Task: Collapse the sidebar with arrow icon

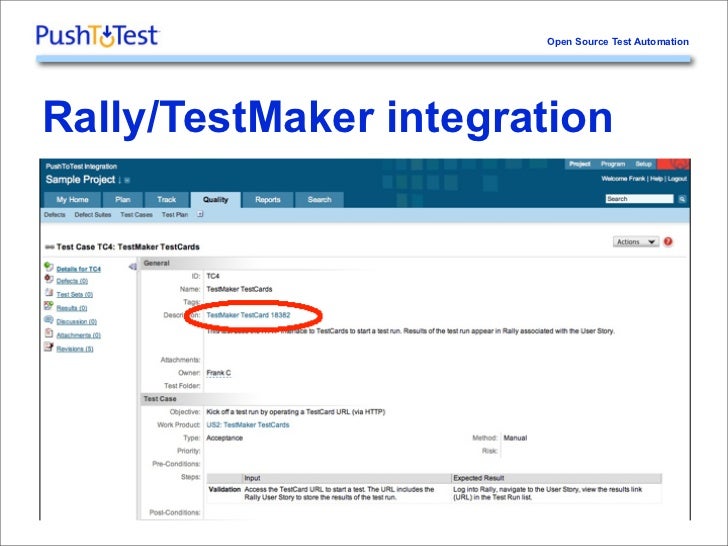Action: pos(132,266)
